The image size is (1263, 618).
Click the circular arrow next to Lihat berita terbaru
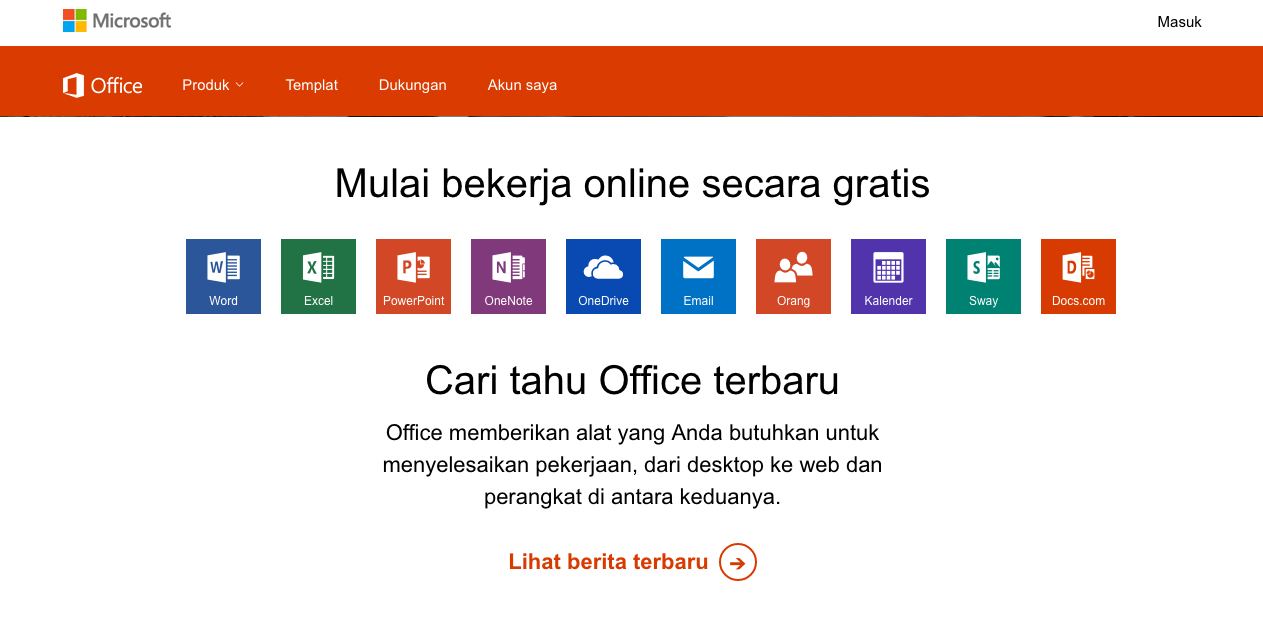coord(737,562)
